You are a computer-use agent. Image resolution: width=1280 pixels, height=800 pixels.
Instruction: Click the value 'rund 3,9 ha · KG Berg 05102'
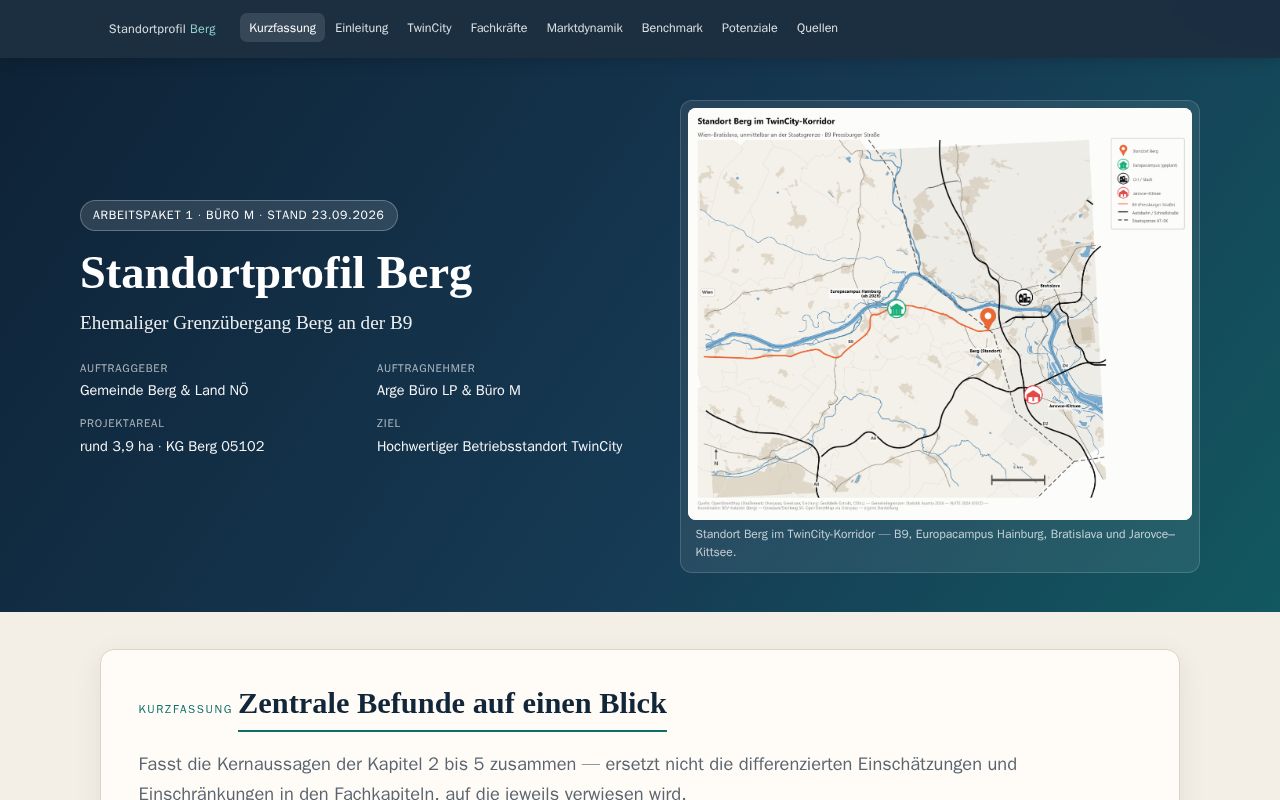pyautogui.click(x=172, y=446)
